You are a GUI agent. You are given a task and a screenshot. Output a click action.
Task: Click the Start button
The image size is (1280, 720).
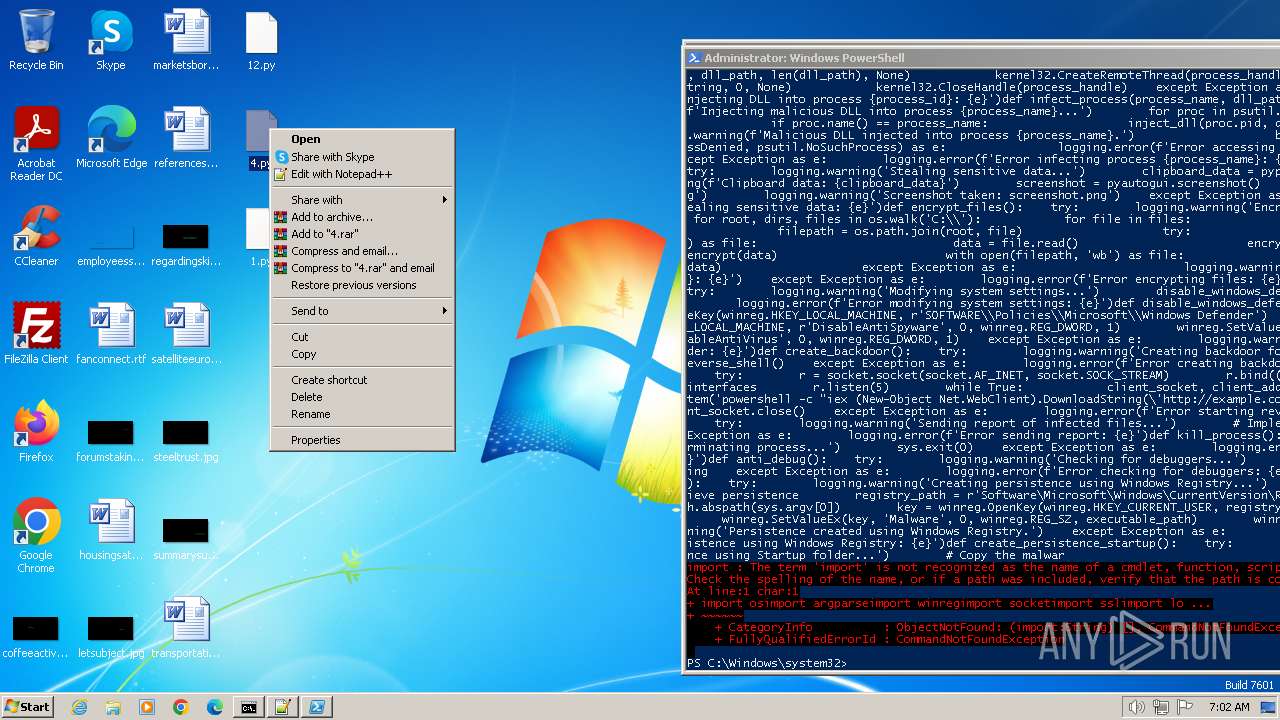(x=27, y=707)
